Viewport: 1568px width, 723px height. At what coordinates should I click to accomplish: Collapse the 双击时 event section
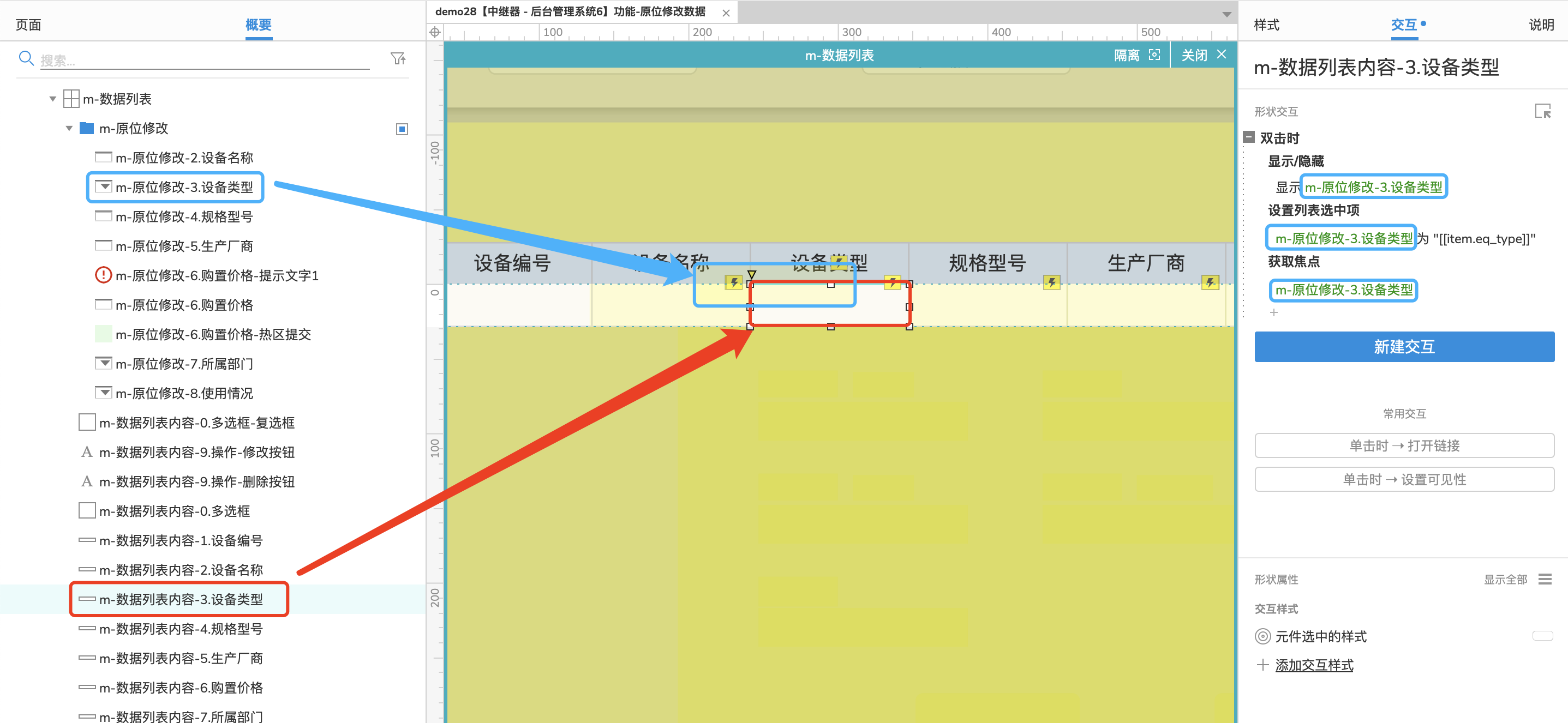pyautogui.click(x=1249, y=137)
